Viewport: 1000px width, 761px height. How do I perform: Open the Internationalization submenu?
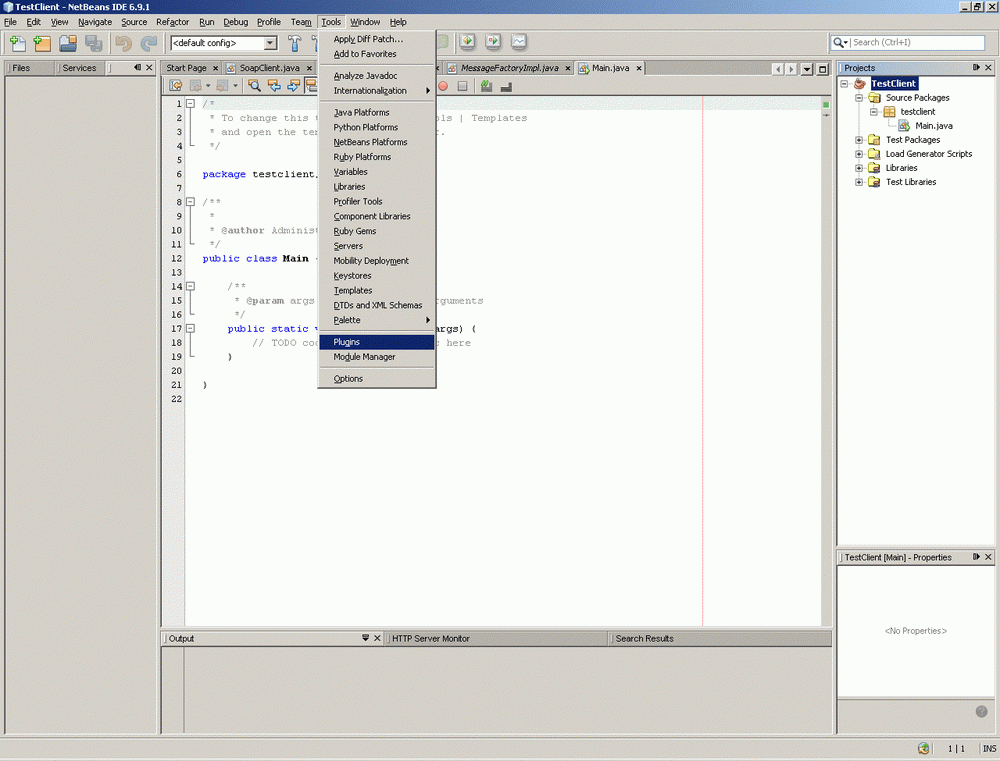tap(377, 91)
